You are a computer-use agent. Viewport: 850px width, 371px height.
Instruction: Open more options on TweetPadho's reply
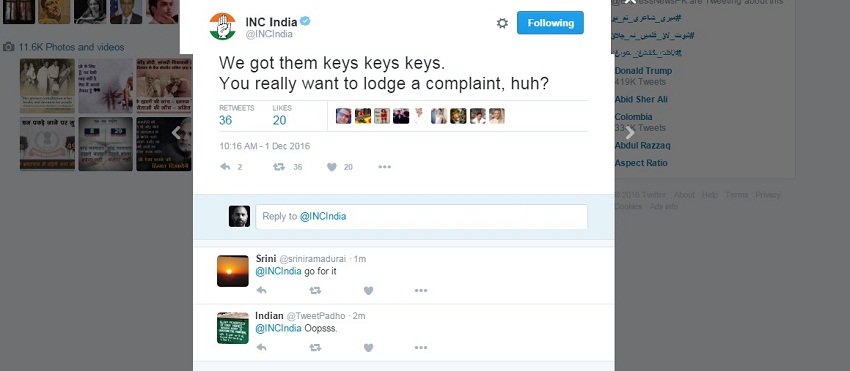pos(421,348)
